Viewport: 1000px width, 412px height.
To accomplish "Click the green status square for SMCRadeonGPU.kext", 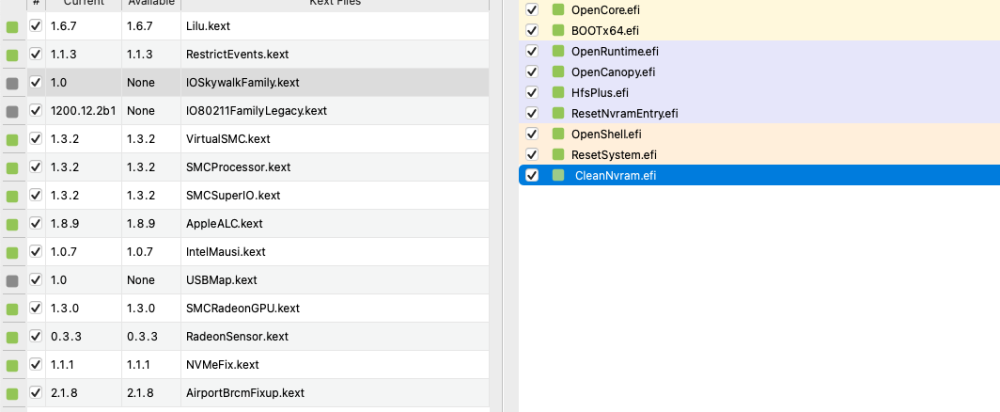I will (x=12, y=309).
